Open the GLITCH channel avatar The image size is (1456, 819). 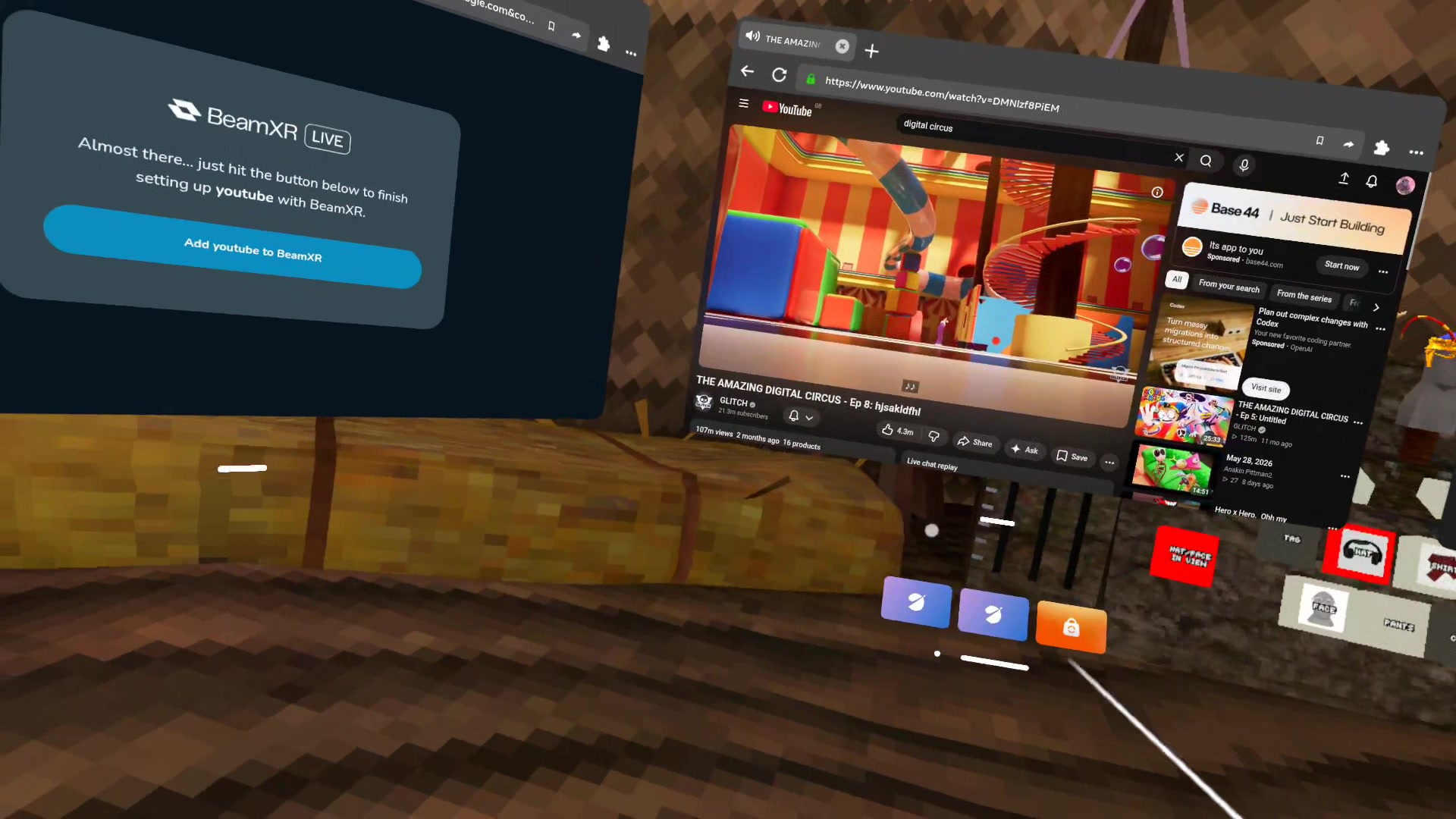point(704,401)
